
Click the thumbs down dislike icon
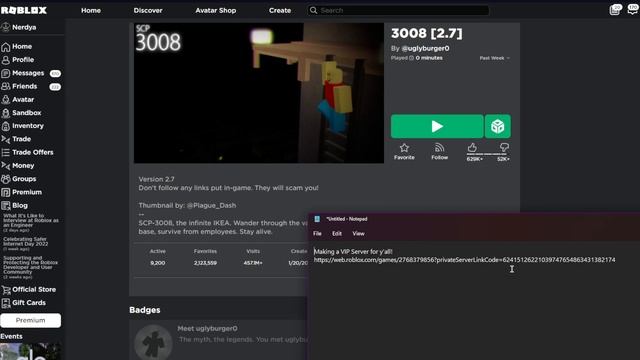504,147
